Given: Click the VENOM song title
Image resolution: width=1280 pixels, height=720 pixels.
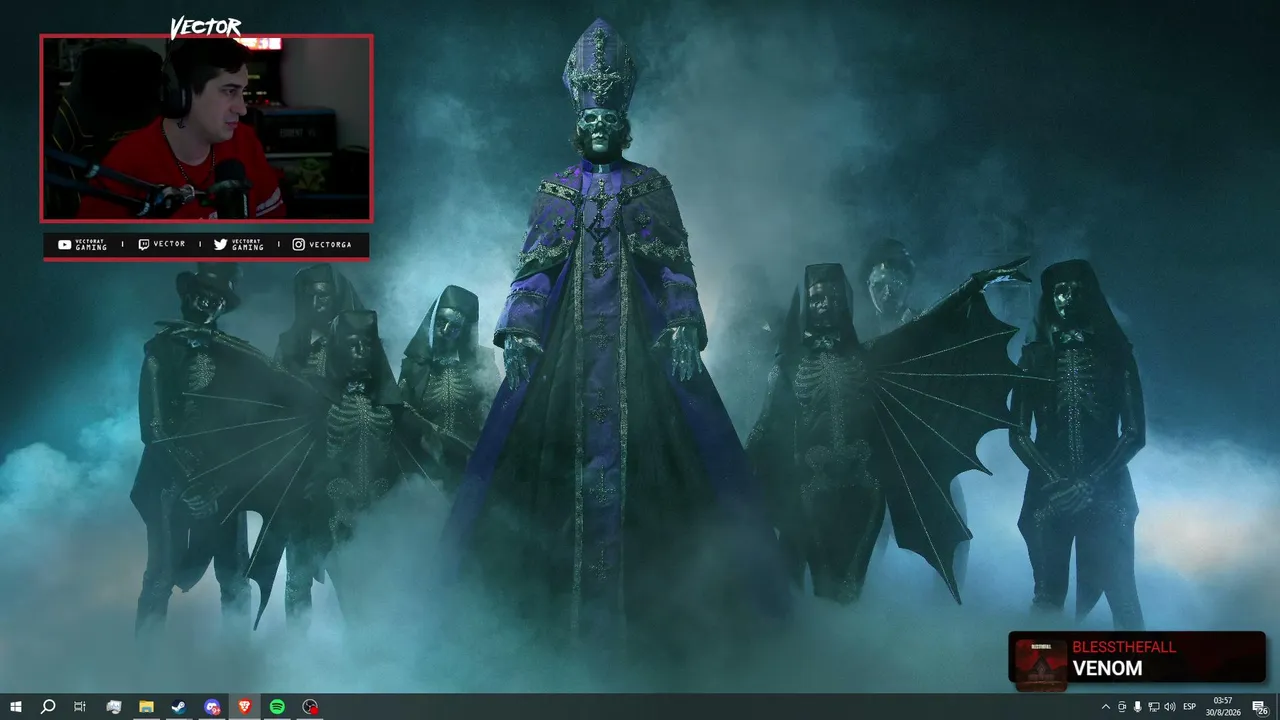Looking at the screenshot, I should coord(1107,668).
